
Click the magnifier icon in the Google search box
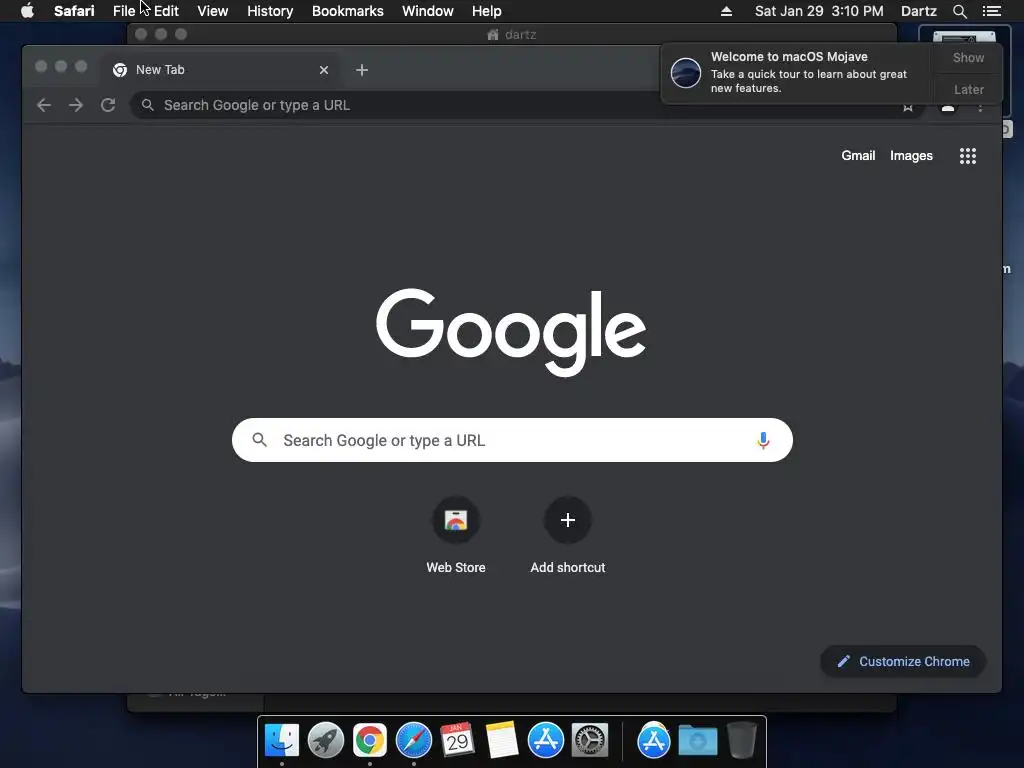259,440
